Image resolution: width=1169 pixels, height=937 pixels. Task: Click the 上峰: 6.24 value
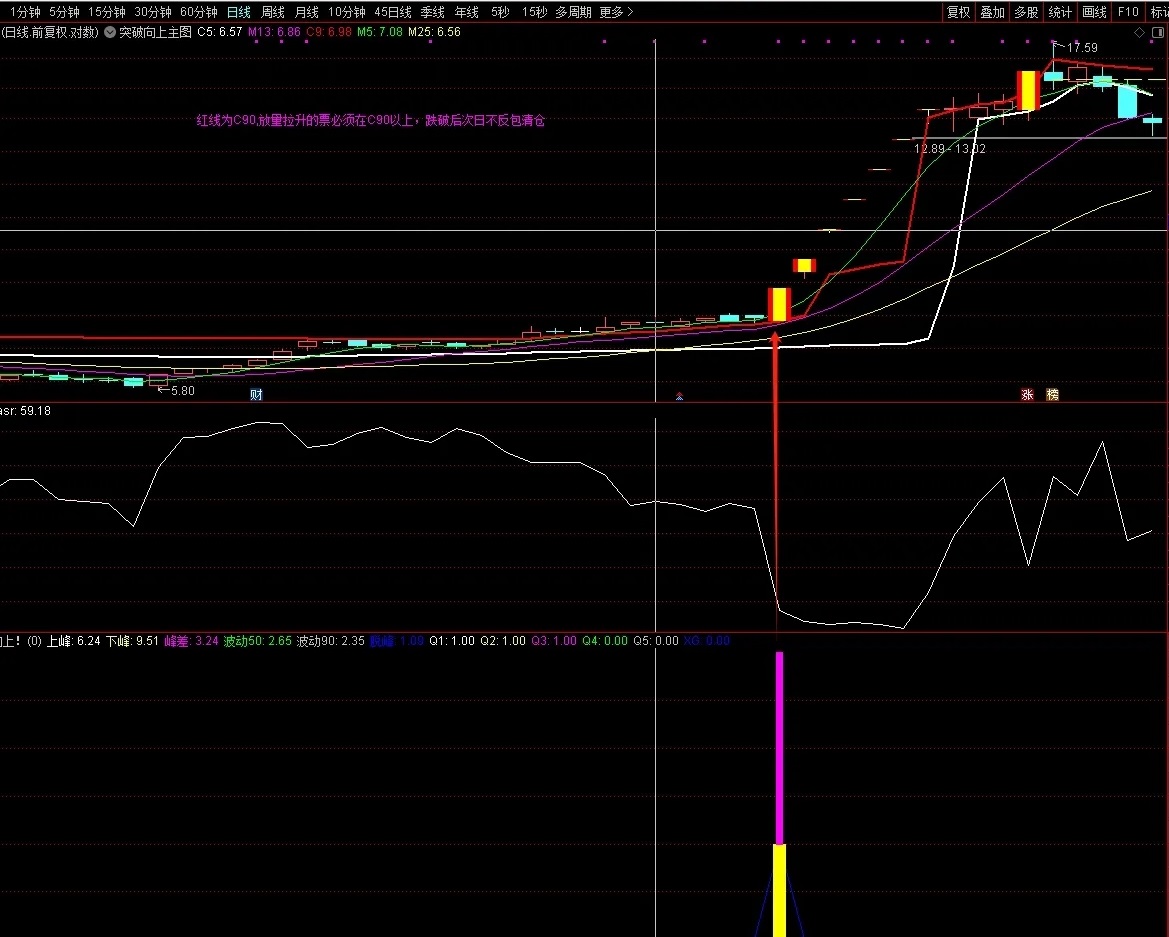[73, 641]
